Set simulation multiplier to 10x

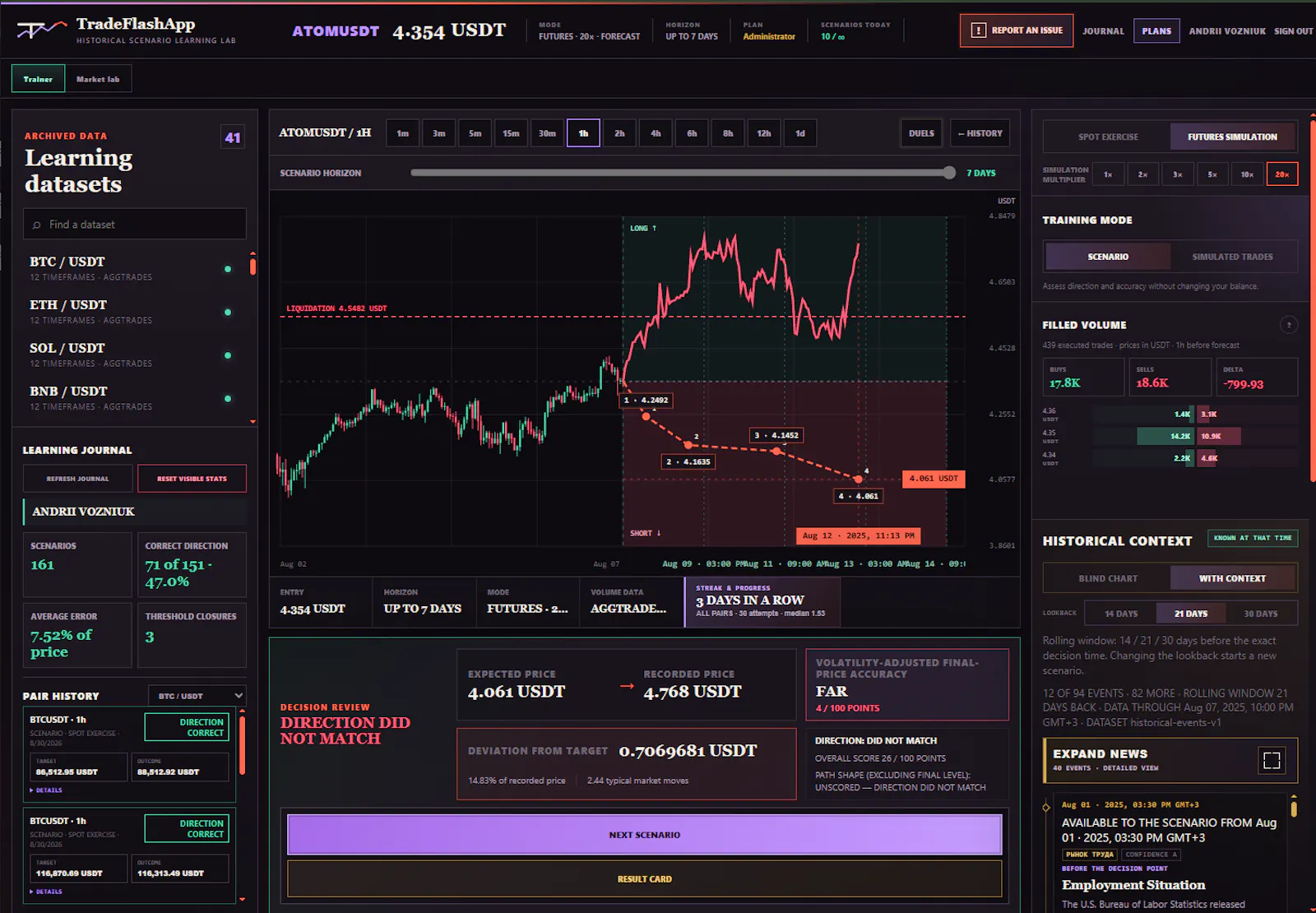pyautogui.click(x=1247, y=174)
